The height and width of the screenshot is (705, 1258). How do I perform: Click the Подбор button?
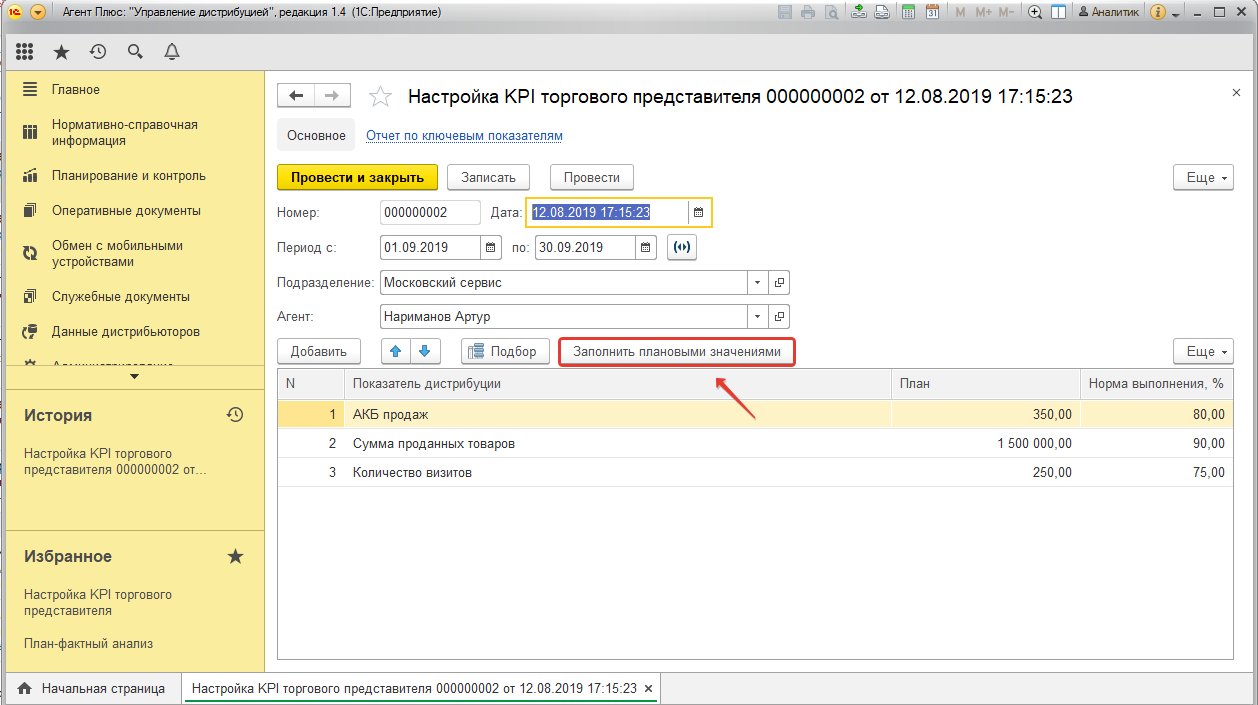[505, 351]
